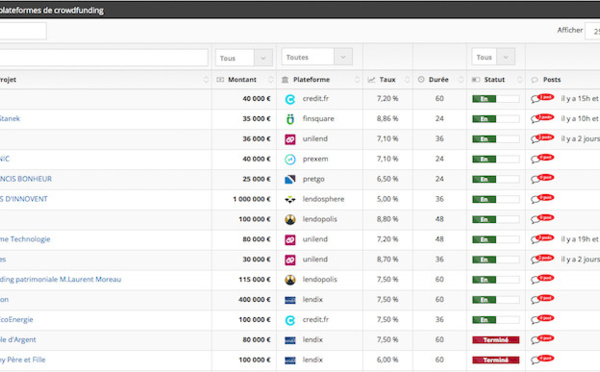
Task: Click the project name filter input field
Action: (x=104, y=58)
